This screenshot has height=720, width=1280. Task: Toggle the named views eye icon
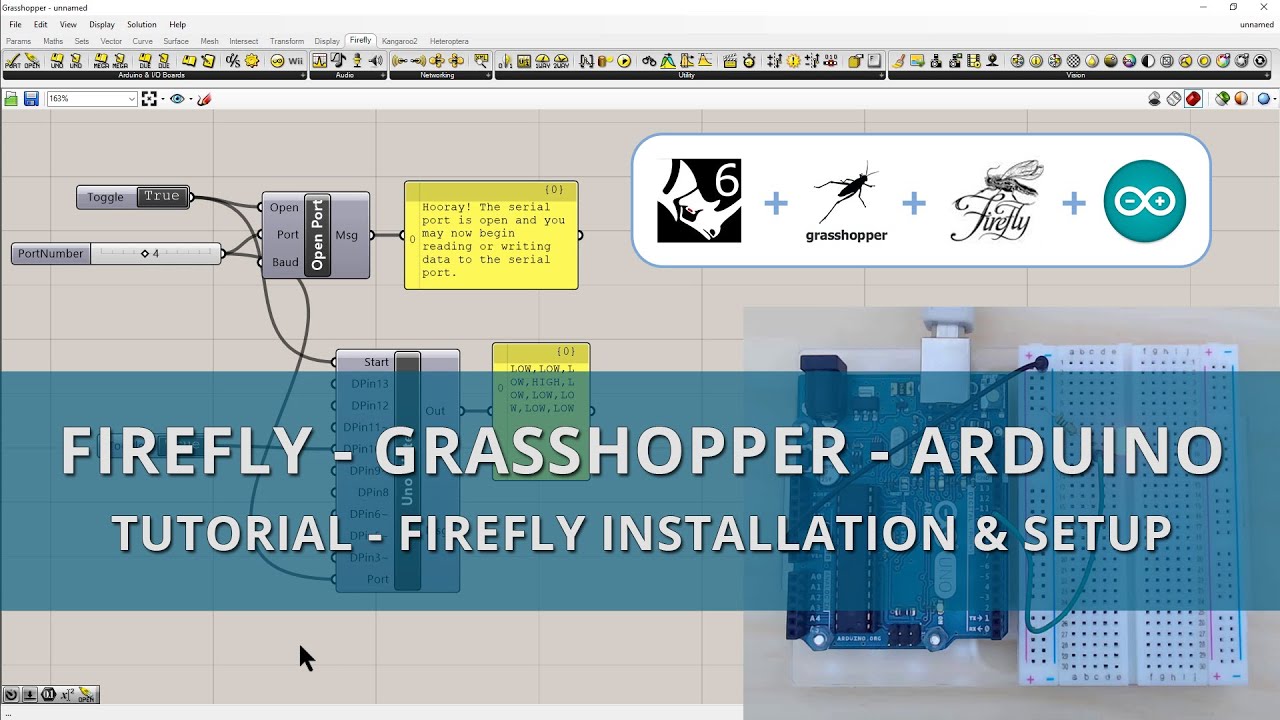[x=177, y=99]
